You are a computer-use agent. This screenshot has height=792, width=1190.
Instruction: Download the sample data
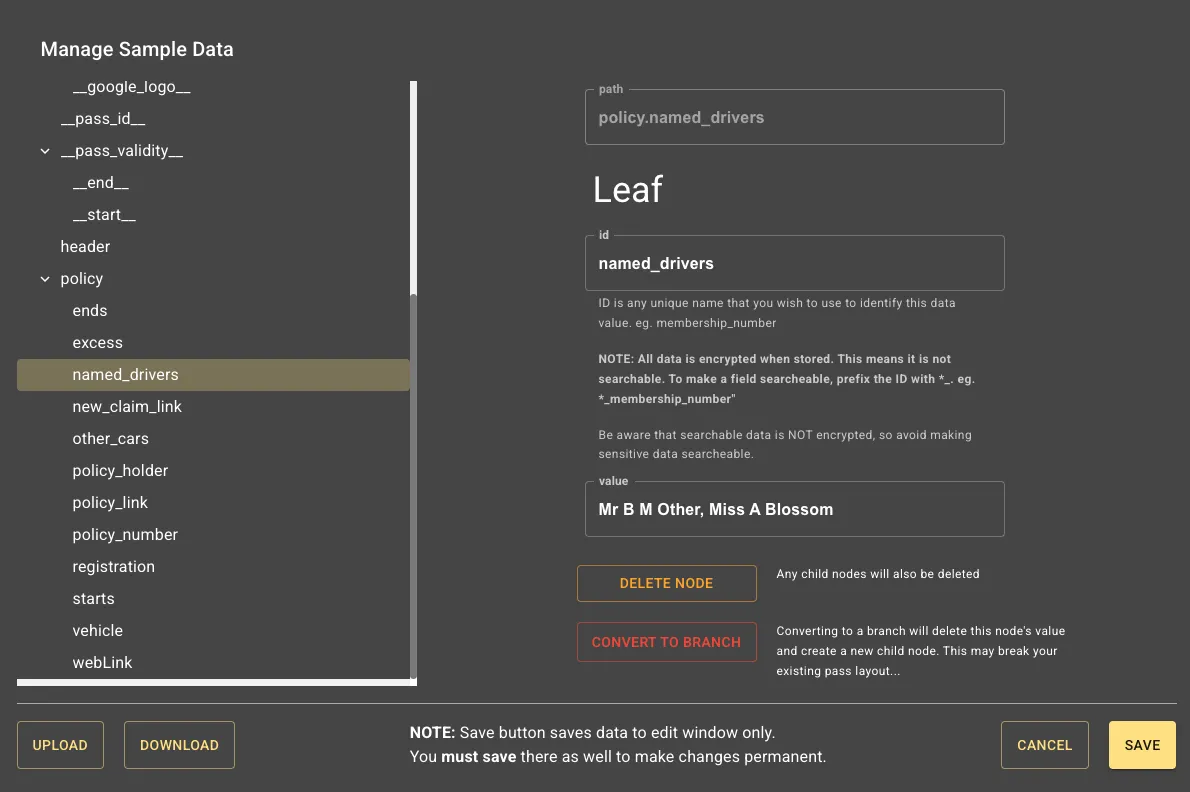click(x=179, y=744)
